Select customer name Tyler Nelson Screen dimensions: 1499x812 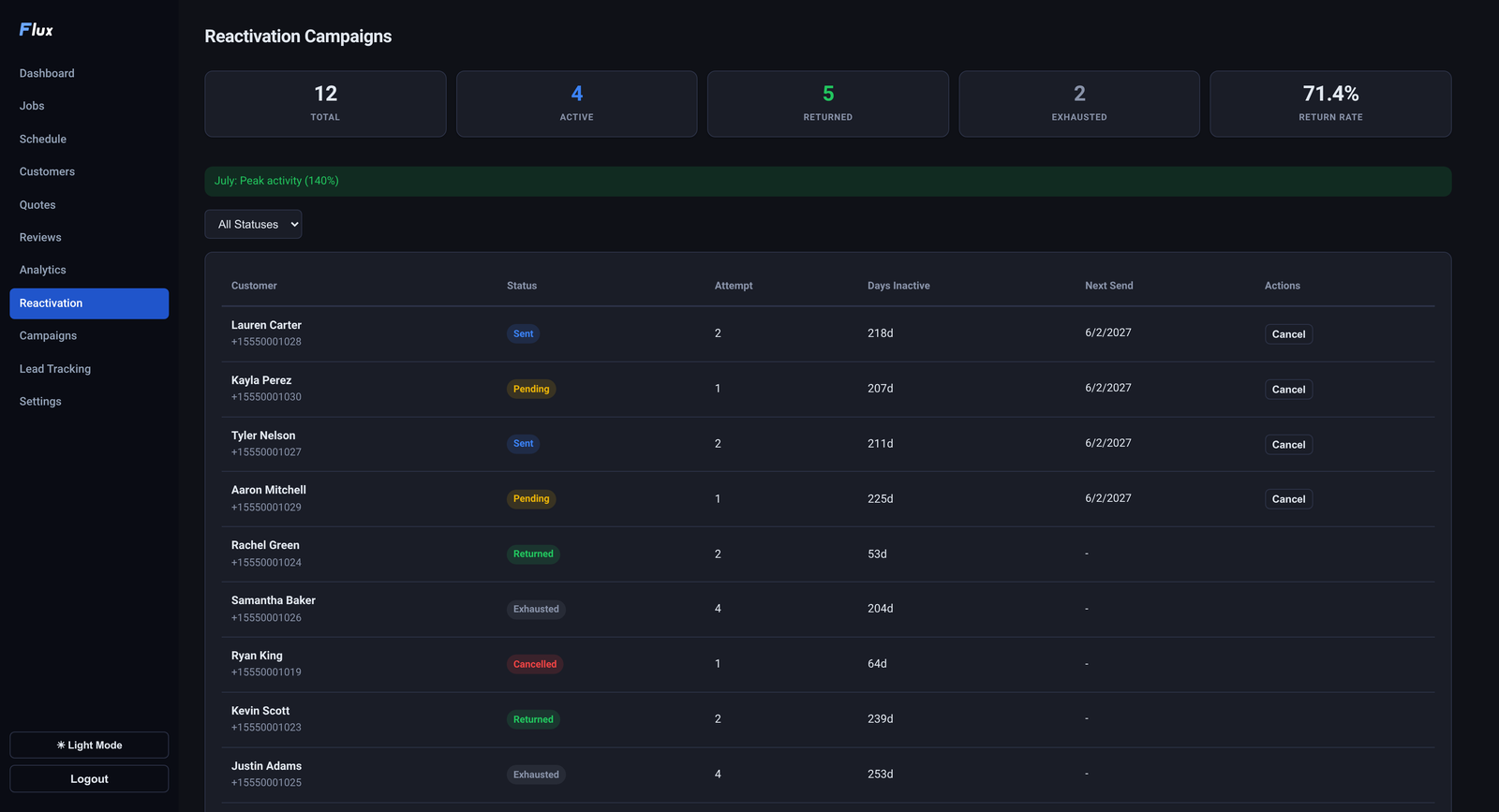[263, 436]
